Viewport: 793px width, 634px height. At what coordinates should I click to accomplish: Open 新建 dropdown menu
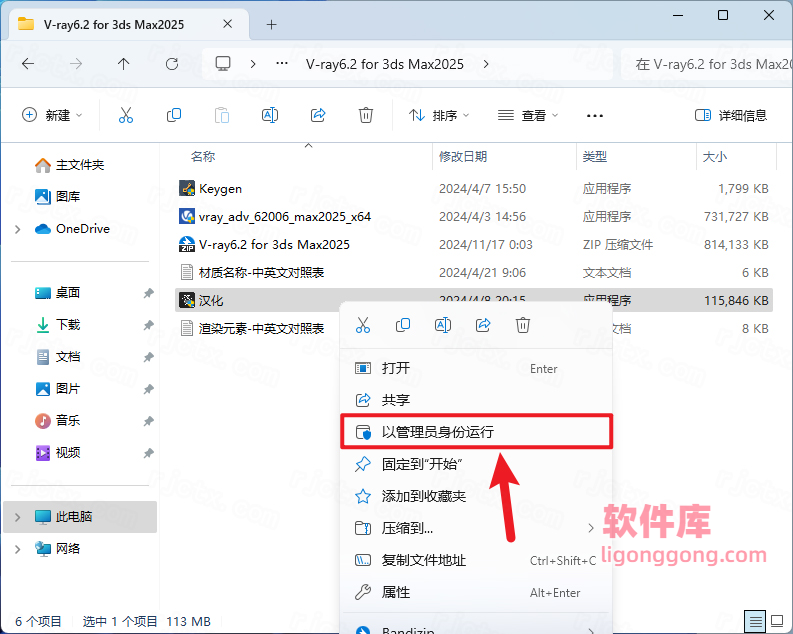pos(52,115)
